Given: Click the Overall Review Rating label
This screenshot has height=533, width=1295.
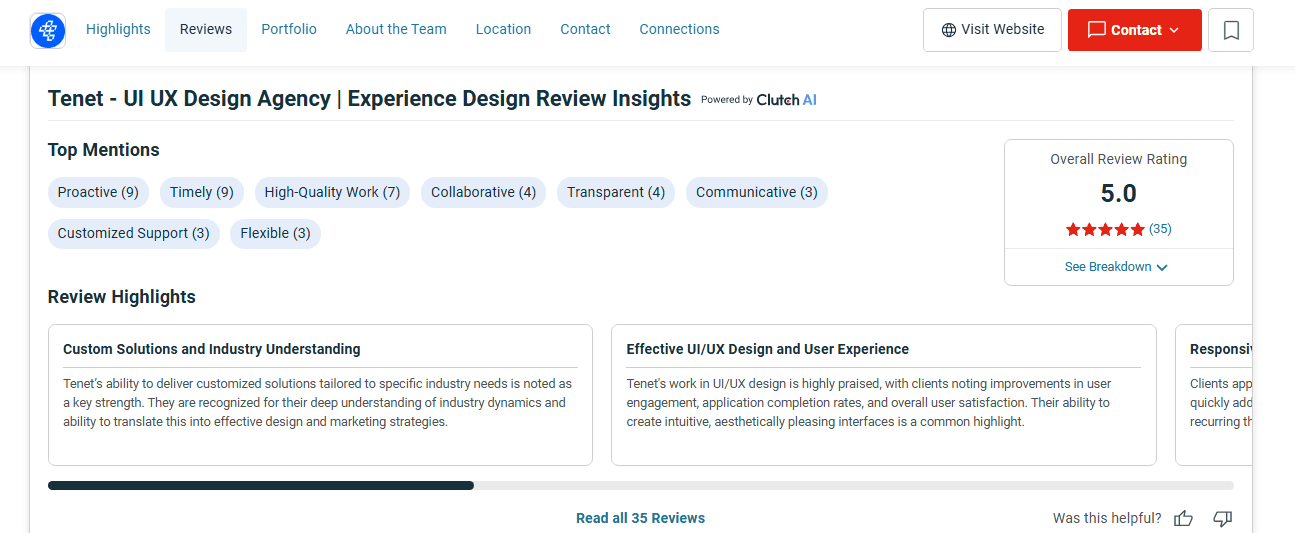Looking at the screenshot, I should pos(1118,159).
